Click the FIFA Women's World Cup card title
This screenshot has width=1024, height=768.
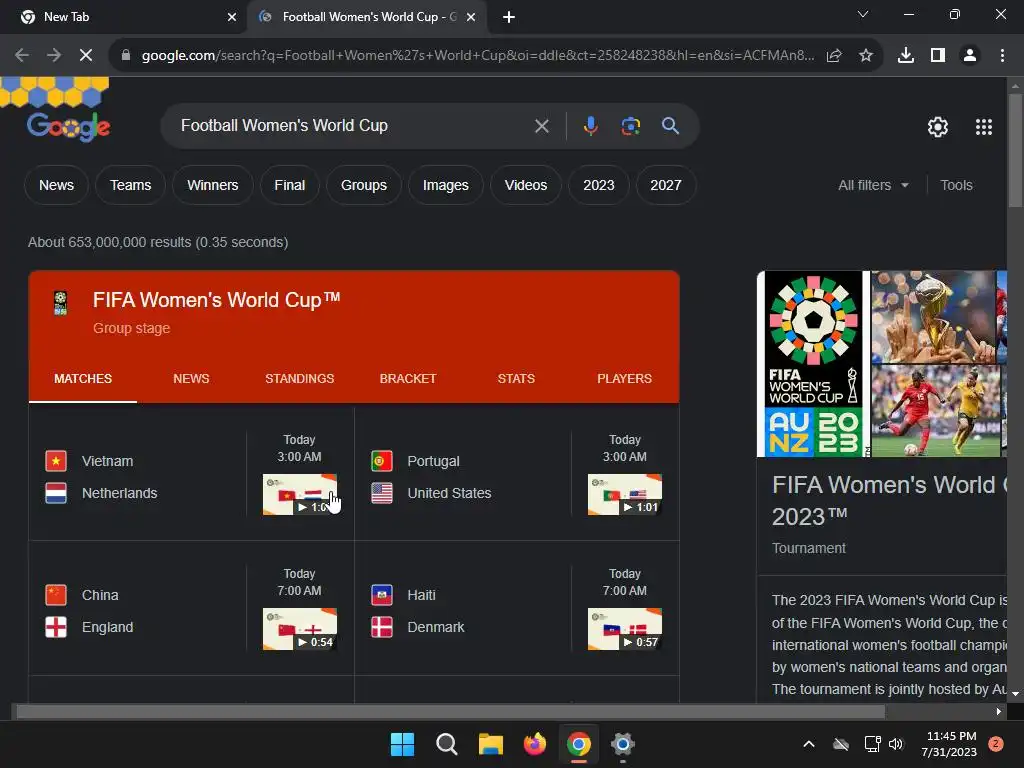click(216, 300)
